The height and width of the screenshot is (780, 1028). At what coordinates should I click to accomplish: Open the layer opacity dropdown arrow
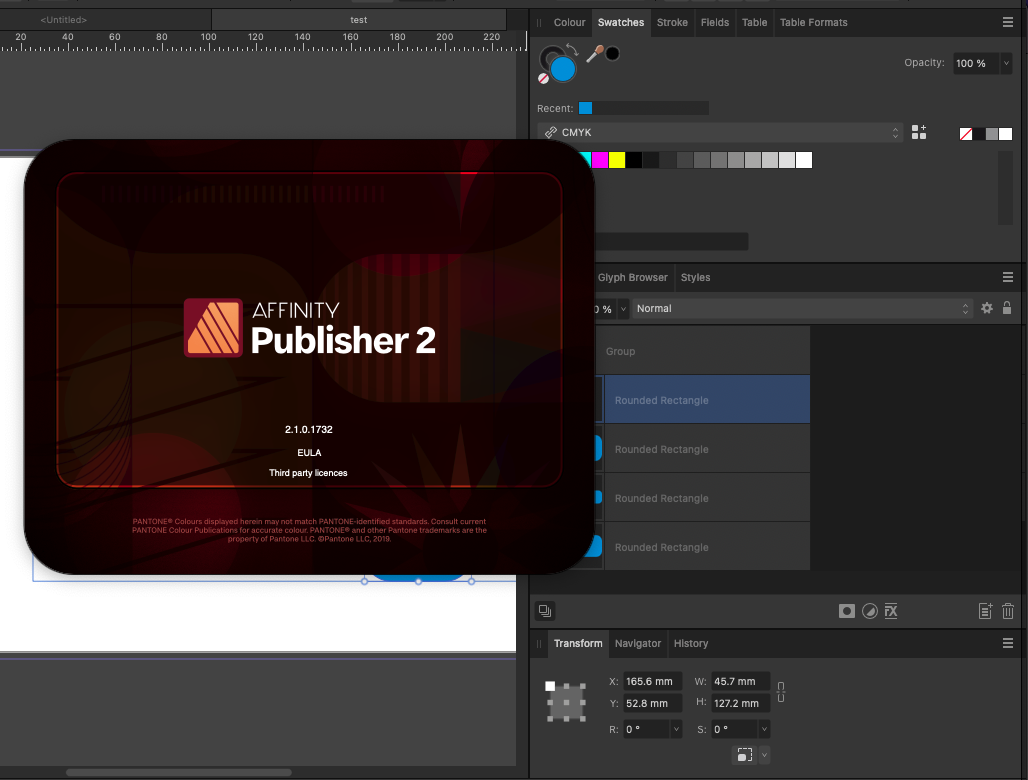tap(623, 309)
